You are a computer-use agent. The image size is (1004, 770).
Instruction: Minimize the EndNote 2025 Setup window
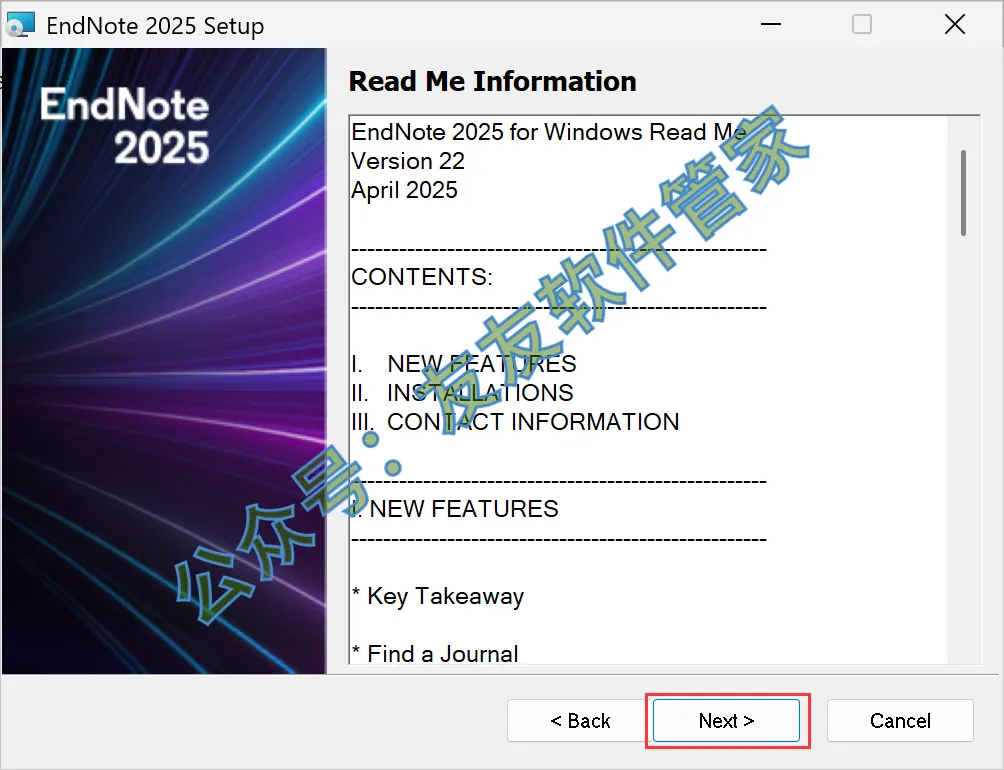(x=771, y=25)
